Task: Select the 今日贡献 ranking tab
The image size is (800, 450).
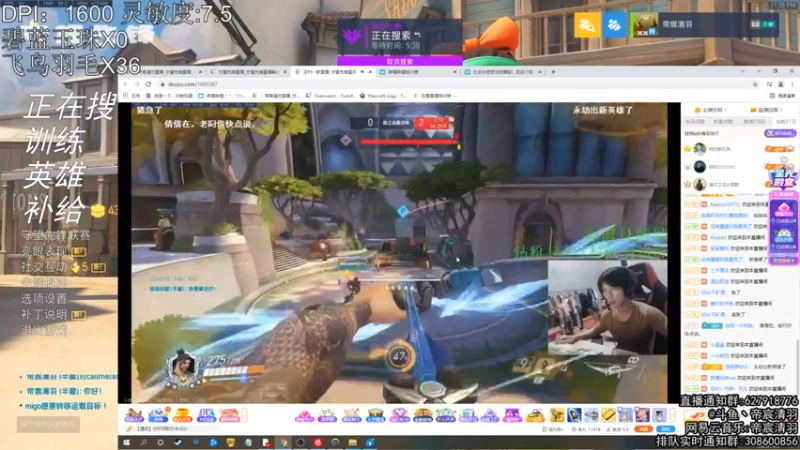Action: (x=694, y=121)
